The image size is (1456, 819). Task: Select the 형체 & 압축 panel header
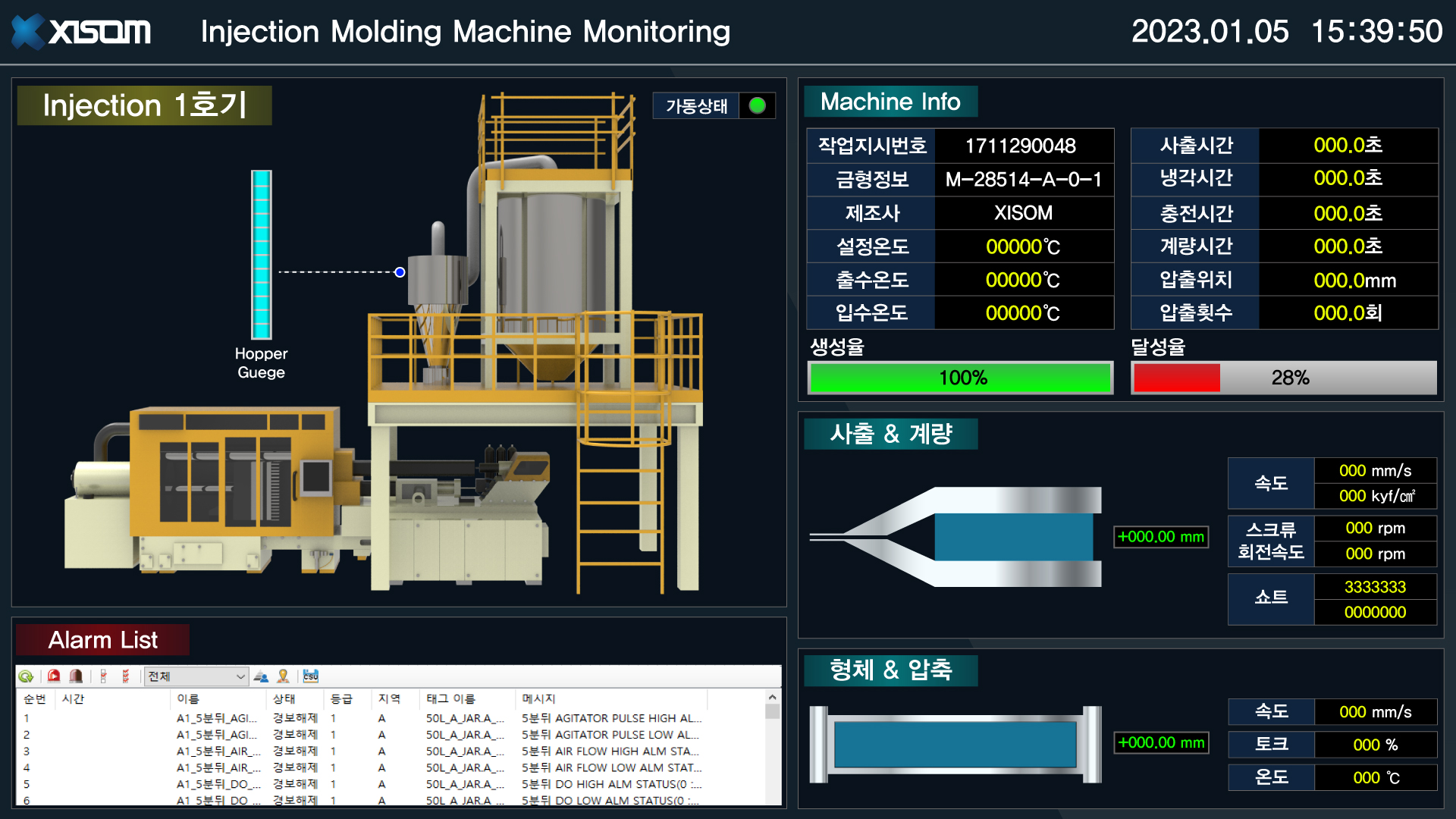[890, 670]
